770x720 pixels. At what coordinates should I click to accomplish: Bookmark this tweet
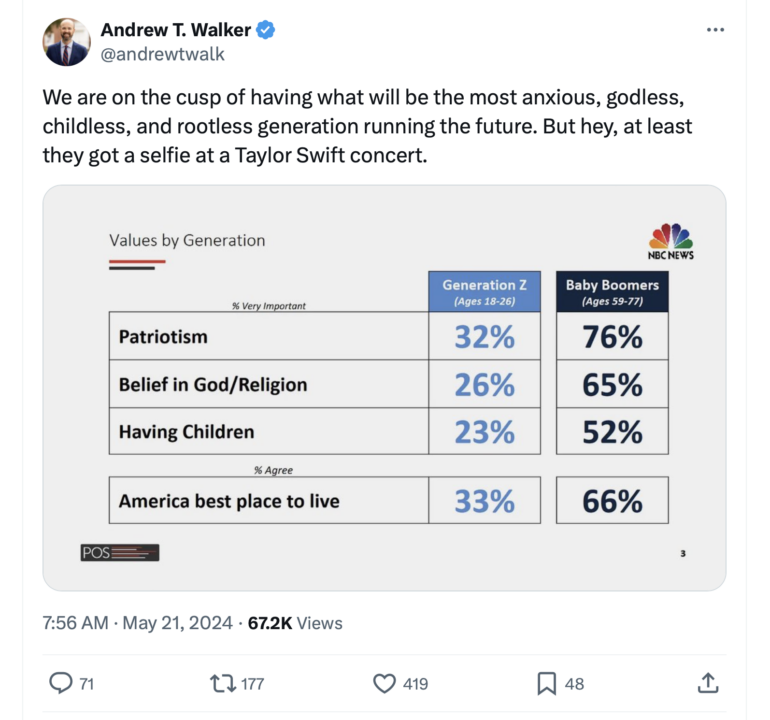(546, 683)
